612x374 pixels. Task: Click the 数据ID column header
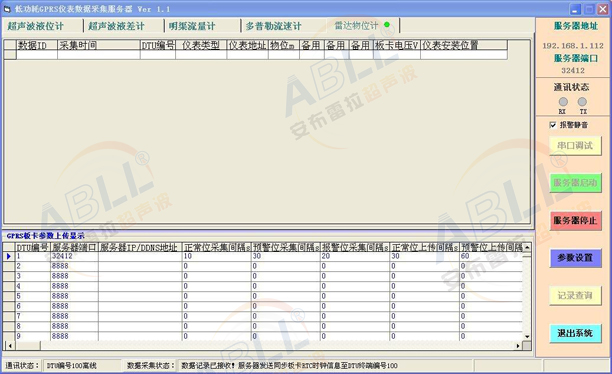tap(37, 45)
